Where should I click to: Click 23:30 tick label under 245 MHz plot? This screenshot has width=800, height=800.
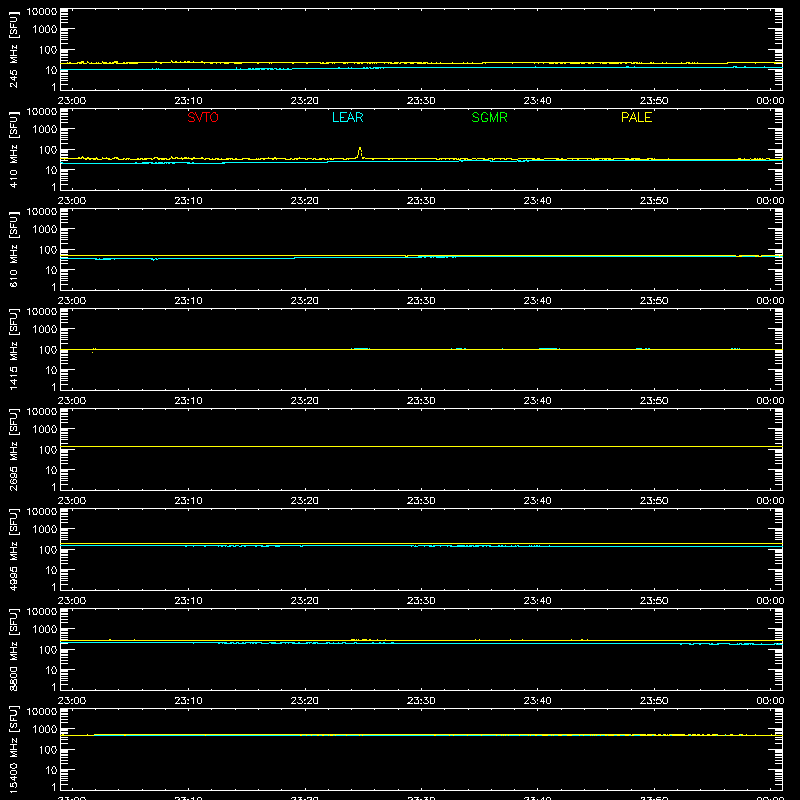click(x=421, y=101)
